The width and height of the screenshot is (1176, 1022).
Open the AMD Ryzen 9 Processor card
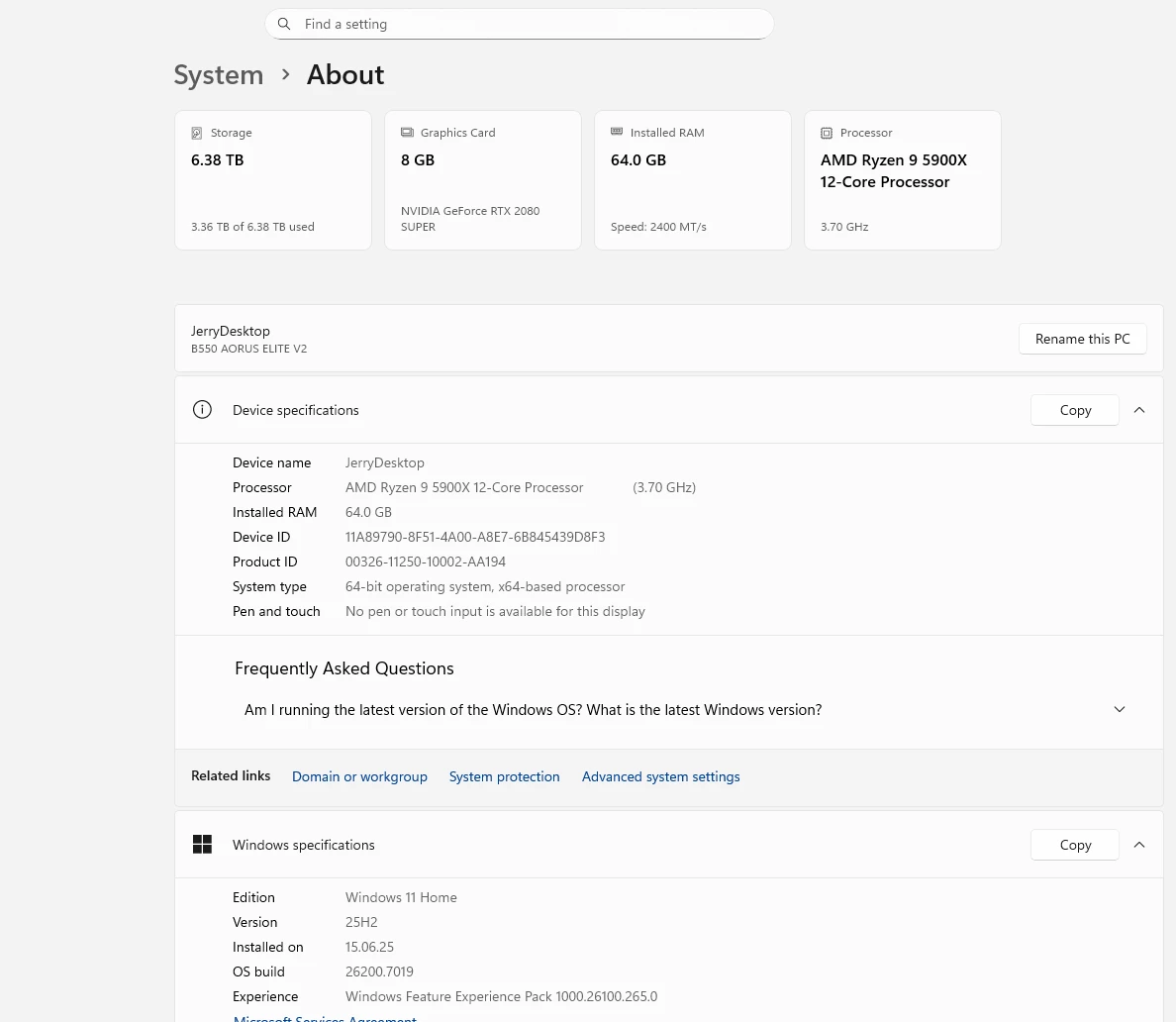click(902, 180)
